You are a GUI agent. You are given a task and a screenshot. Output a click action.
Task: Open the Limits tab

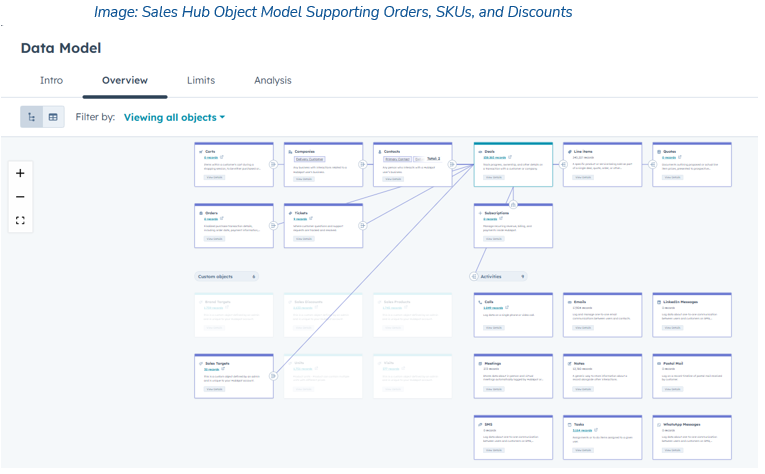click(x=200, y=80)
